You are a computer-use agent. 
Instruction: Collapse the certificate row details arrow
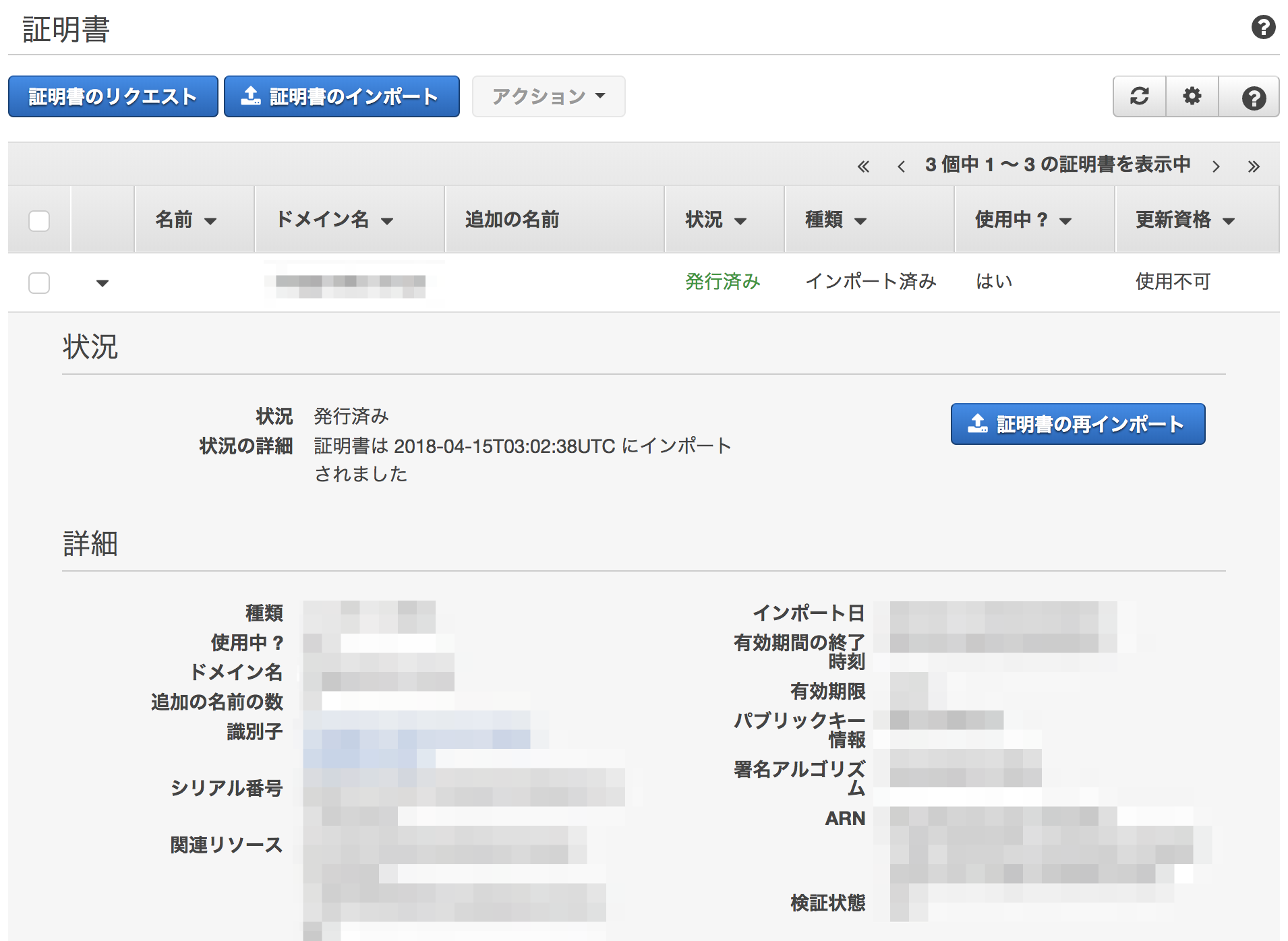click(x=103, y=283)
